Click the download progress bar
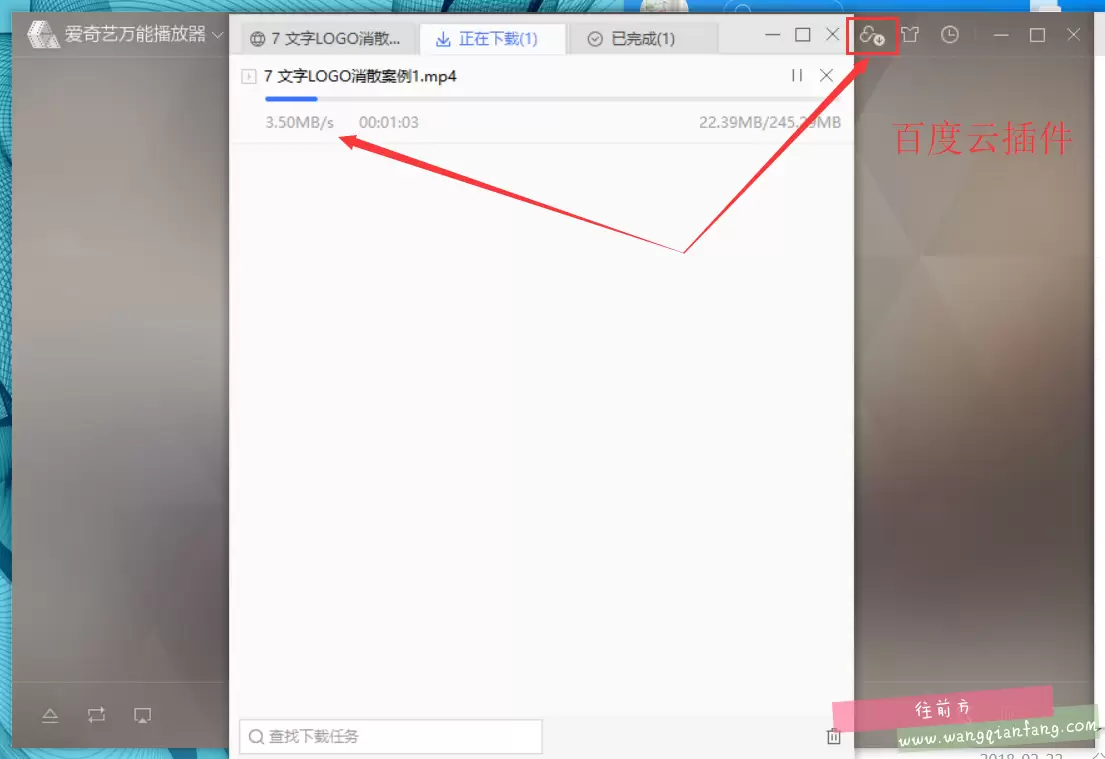Screen dimensions: 1105x759 pyautogui.click(x=552, y=99)
